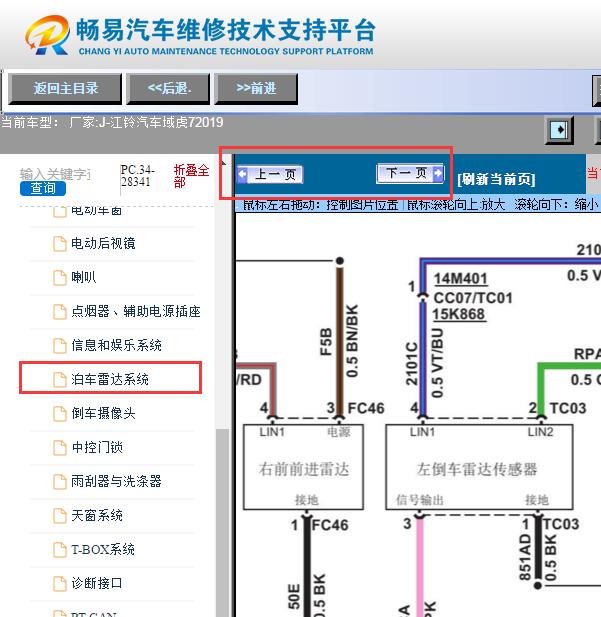Click document icon beside 喇叭
The image size is (601, 617).
pyautogui.click(x=59, y=278)
